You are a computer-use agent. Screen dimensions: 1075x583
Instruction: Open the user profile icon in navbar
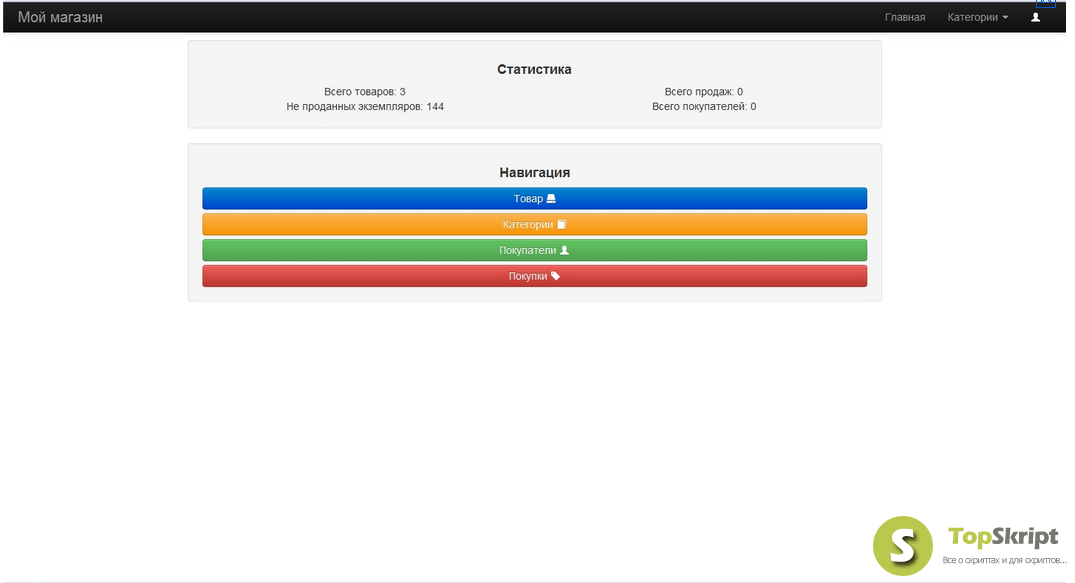1035,17
